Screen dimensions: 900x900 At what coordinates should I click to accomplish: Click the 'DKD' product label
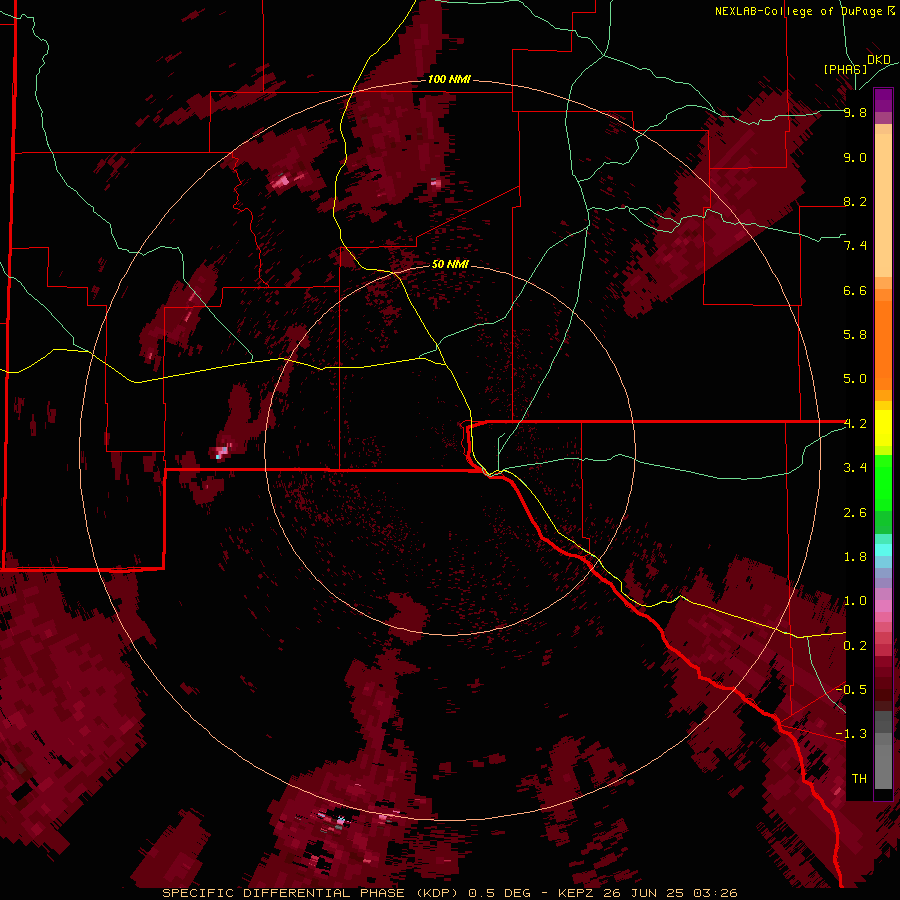[879, 60]
